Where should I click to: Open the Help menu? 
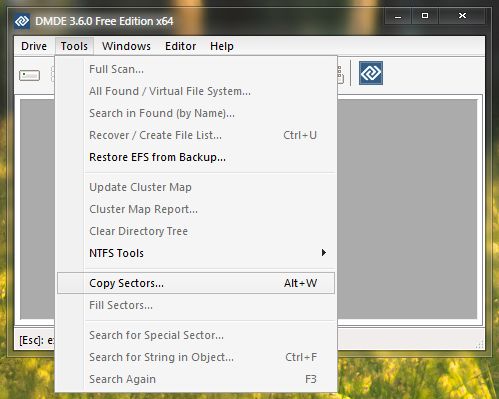tap(222, 46)
